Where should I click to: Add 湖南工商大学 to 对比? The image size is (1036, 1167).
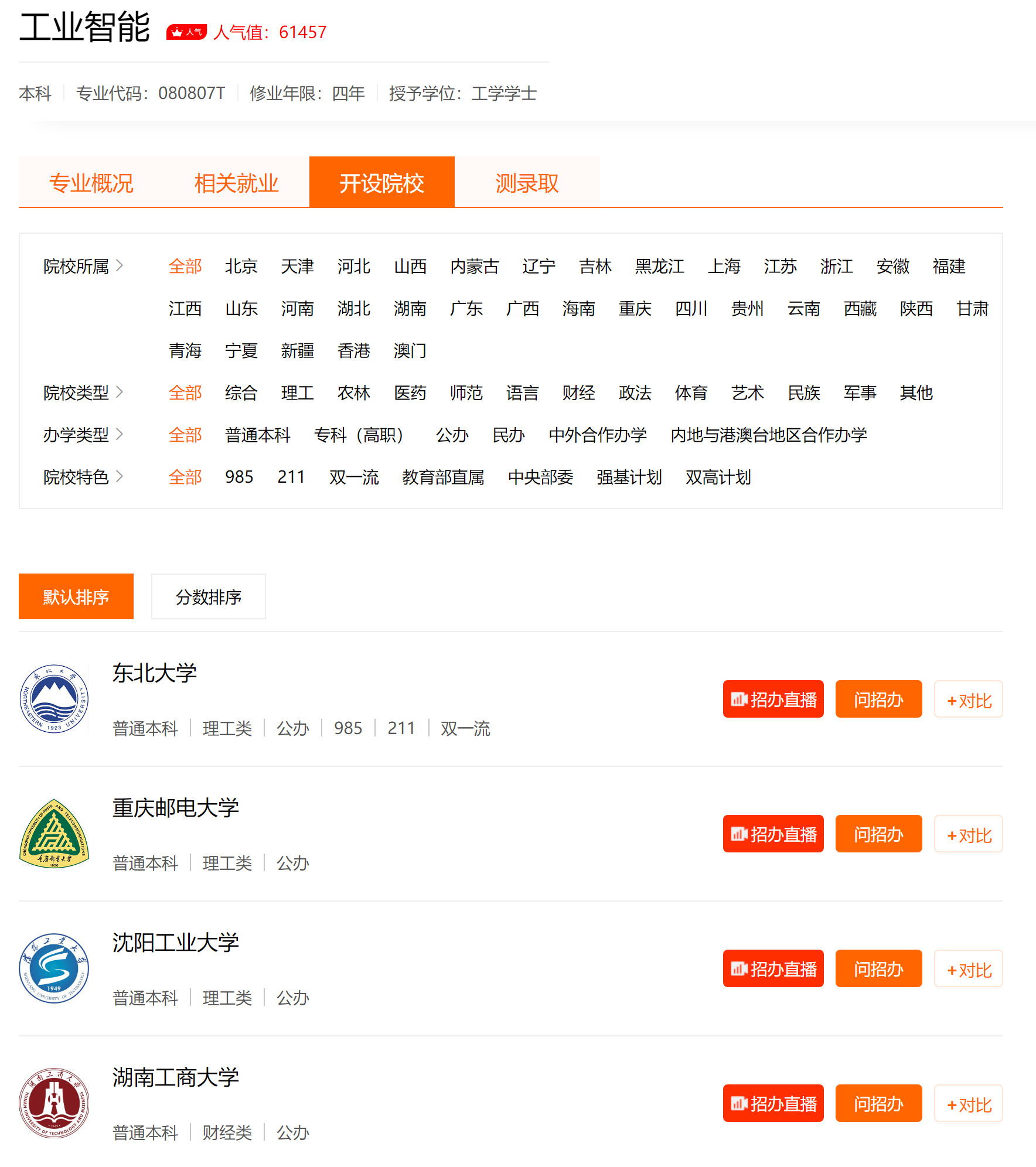point(969,1103)
